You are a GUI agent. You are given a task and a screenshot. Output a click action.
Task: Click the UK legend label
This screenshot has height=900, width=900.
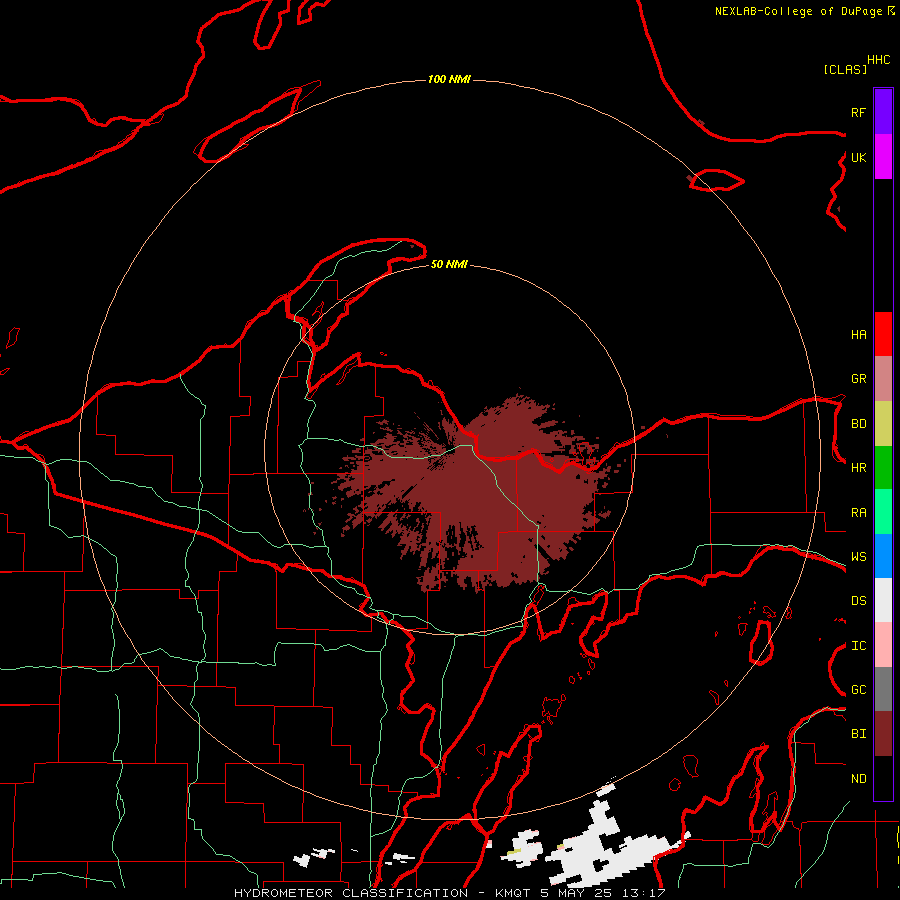858,157
